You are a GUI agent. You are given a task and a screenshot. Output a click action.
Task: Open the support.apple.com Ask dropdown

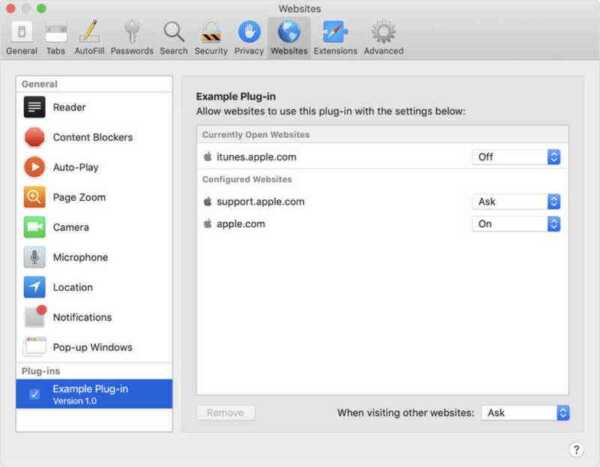[x=516, y=202]
